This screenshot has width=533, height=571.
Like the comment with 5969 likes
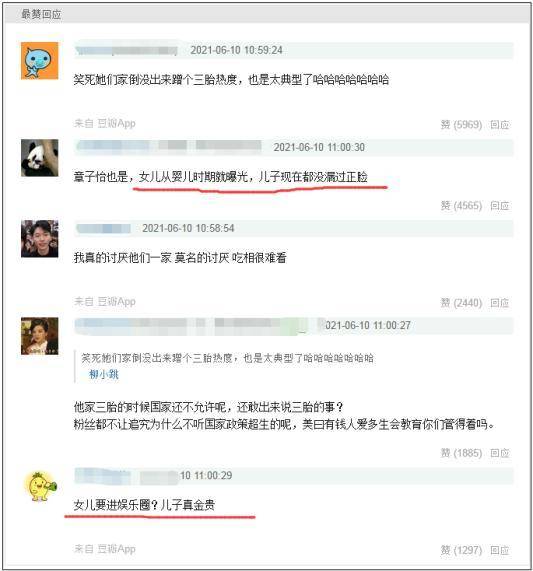[x=461, y=125]
